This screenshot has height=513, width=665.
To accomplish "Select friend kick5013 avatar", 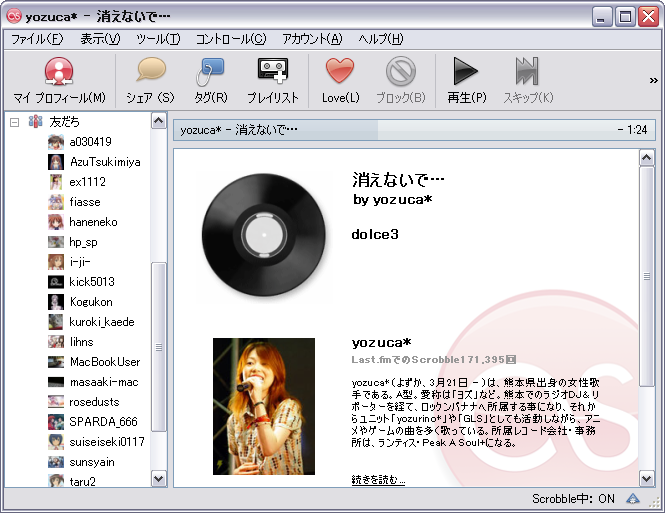I will point(56,282).
